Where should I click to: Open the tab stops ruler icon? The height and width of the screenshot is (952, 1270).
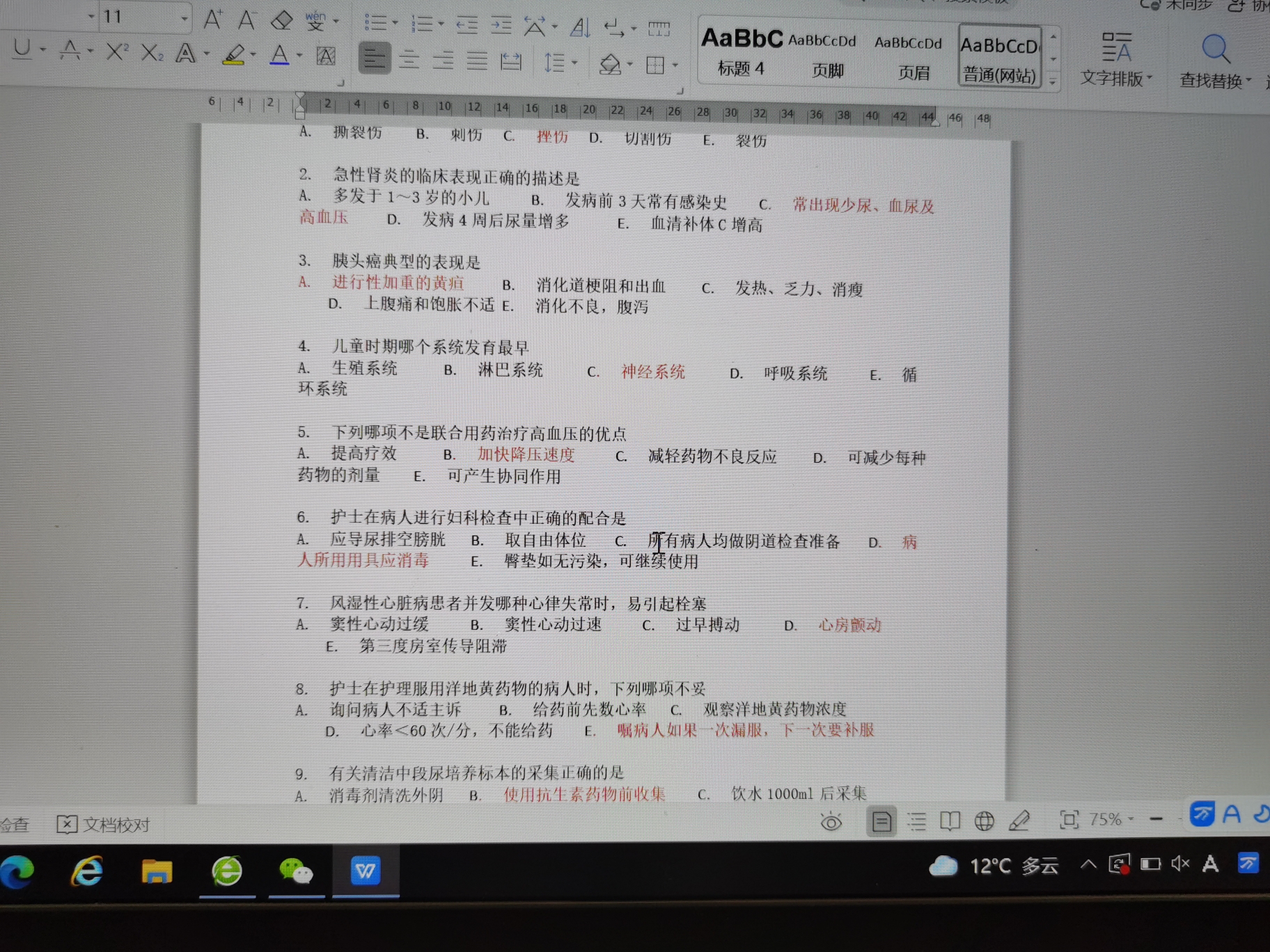click(x=659, y=29)
